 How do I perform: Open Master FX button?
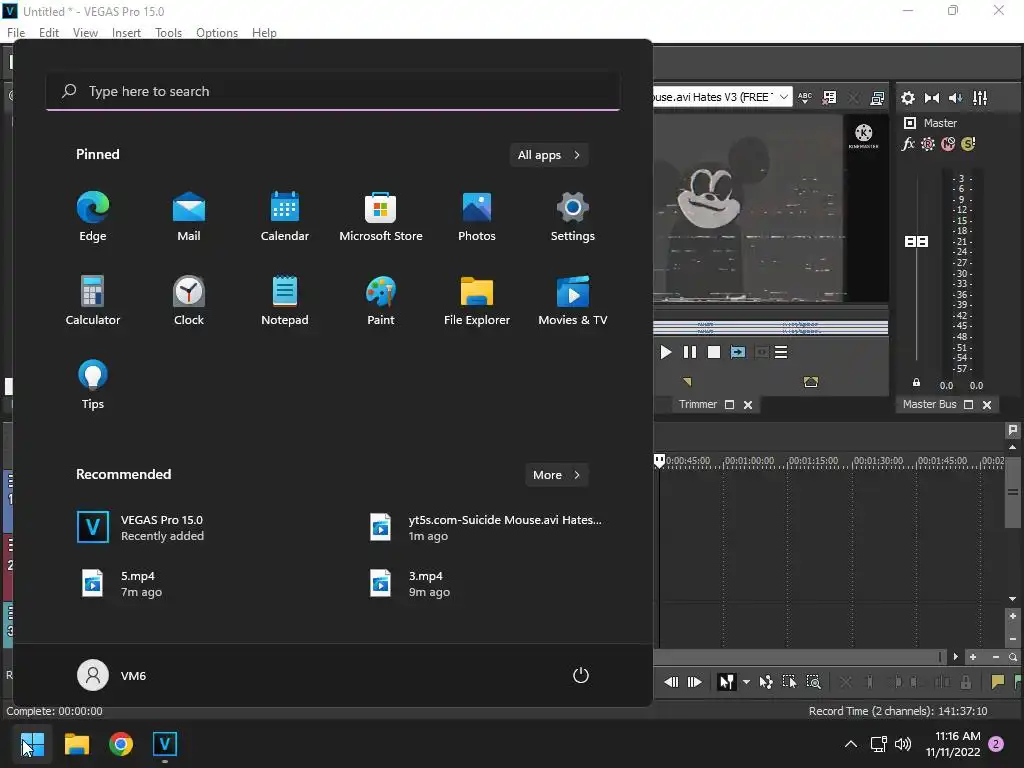point(908,144)
